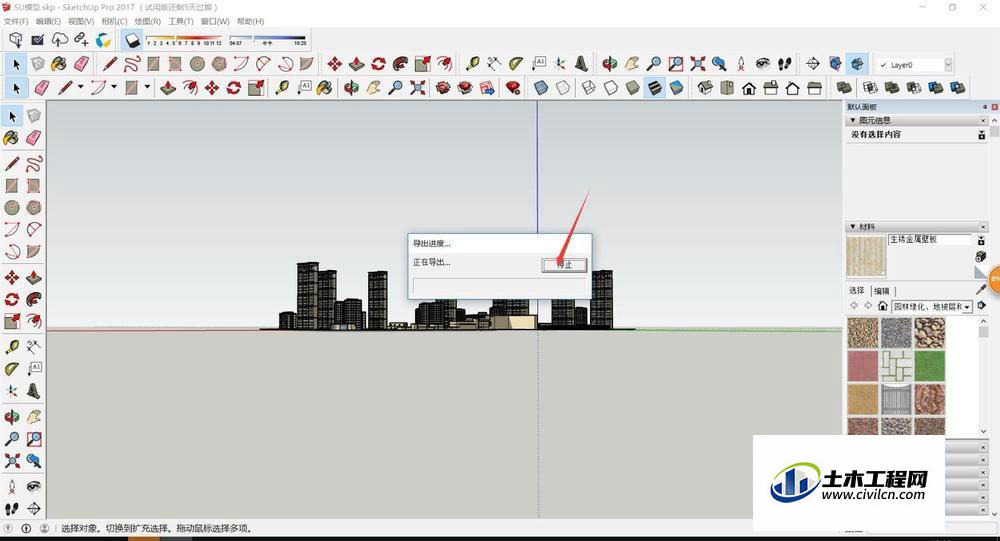Enable Hidden Line face style
The image size is (1000, 541).
click(611, 87)
